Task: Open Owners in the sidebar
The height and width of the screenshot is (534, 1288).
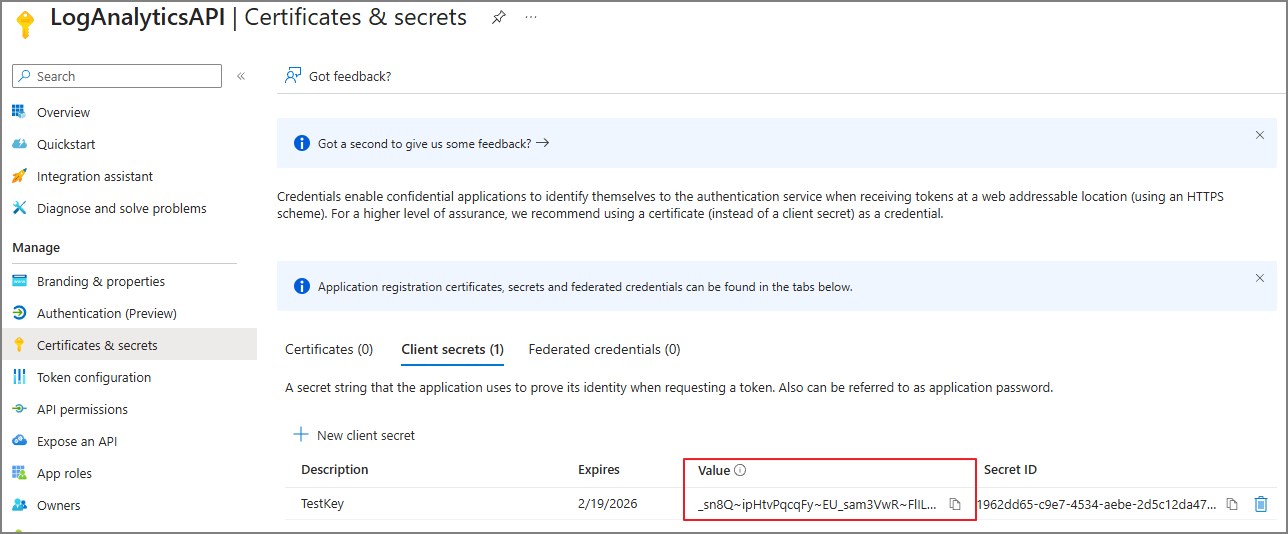Action: click(59, 505)
